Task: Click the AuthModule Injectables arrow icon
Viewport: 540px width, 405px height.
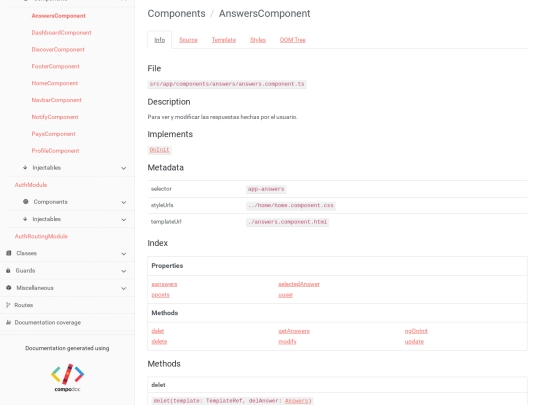Action: [25, 219]
